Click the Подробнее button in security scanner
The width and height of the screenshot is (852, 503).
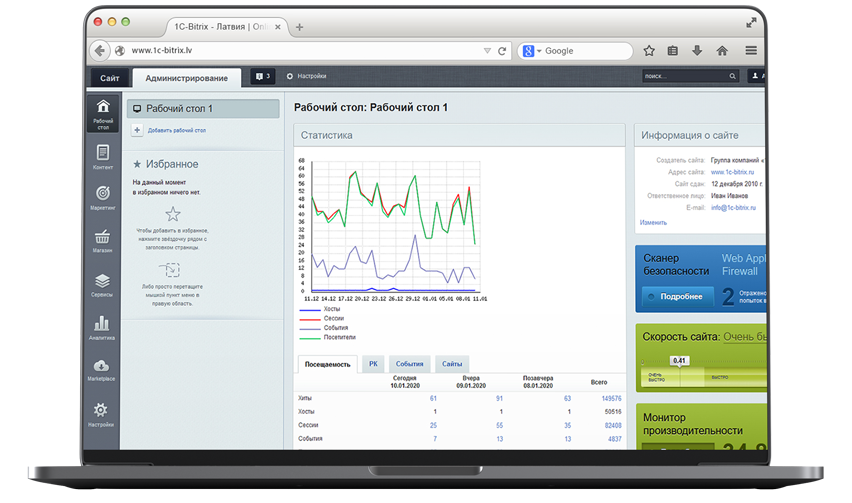pyautogui.click(x=679, y=296)
